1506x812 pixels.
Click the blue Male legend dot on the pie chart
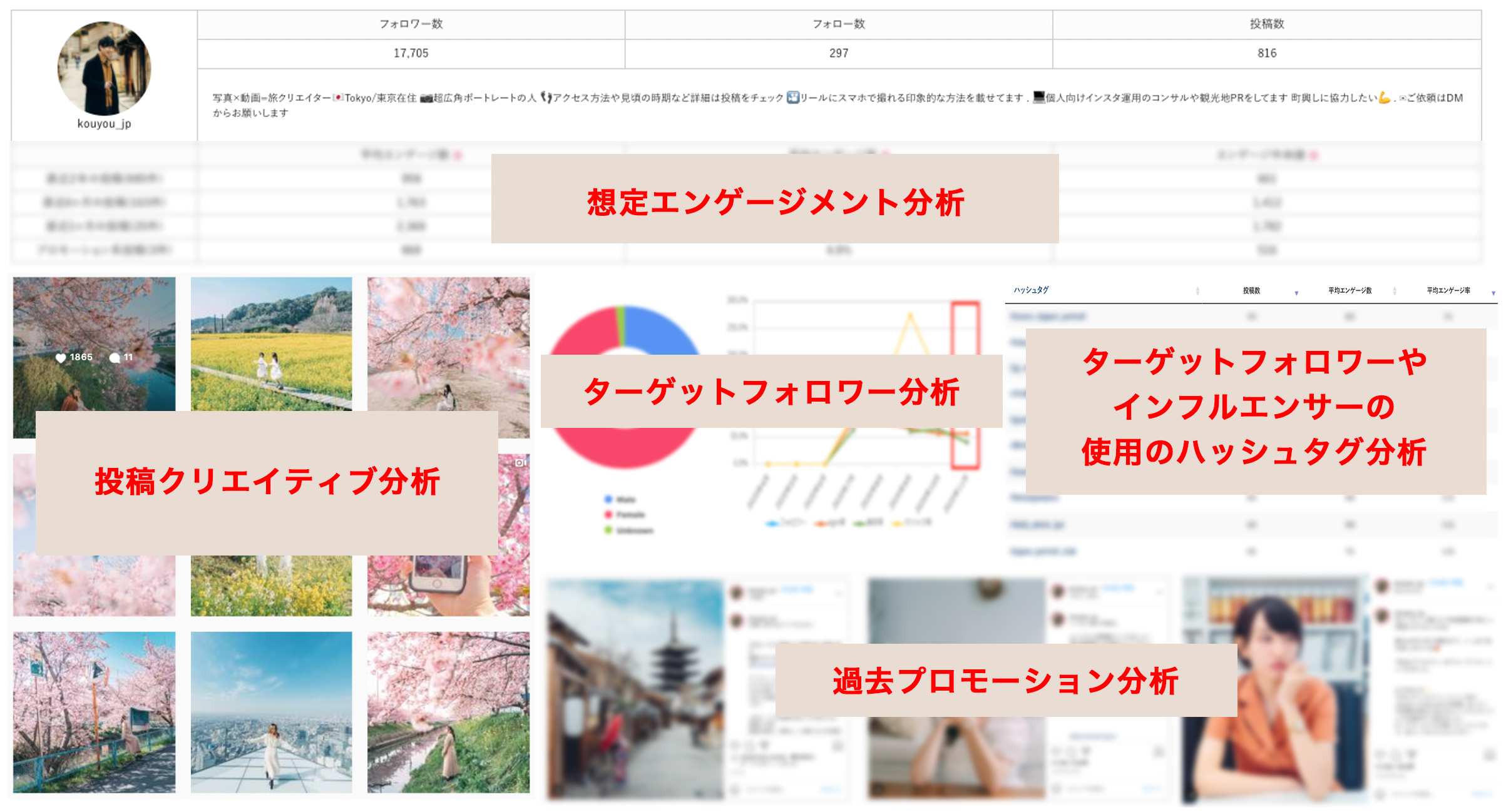point(608,499)
